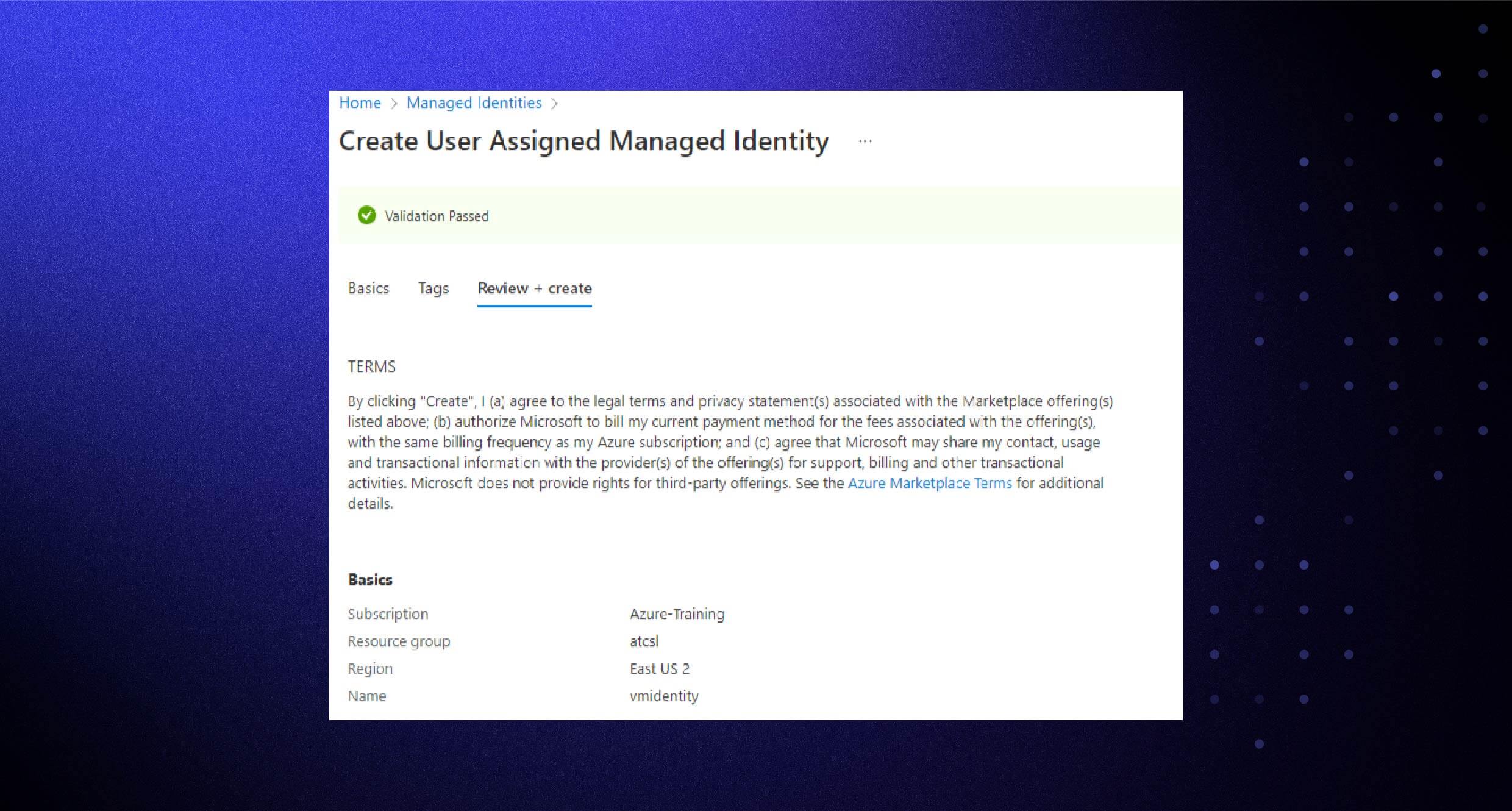Viewport: 1512px width, 811px height.
Task: Open the ellipsis menu next to the page title
Action: pos(866,140)
